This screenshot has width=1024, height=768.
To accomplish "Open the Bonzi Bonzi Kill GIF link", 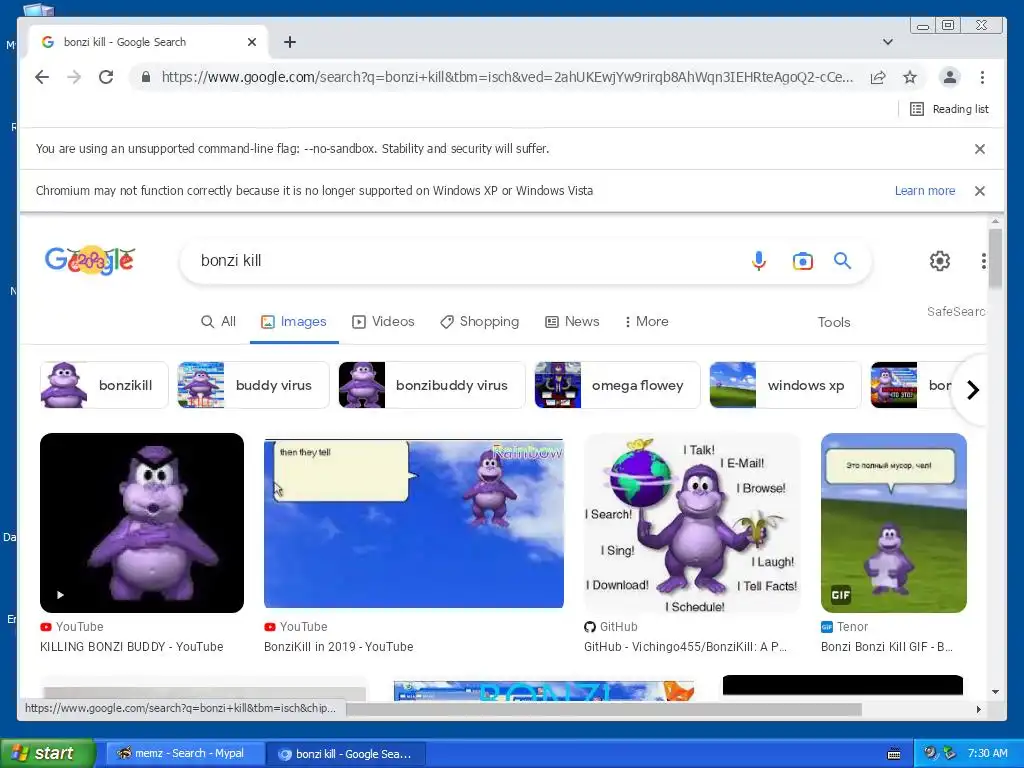I will (886, 647).
